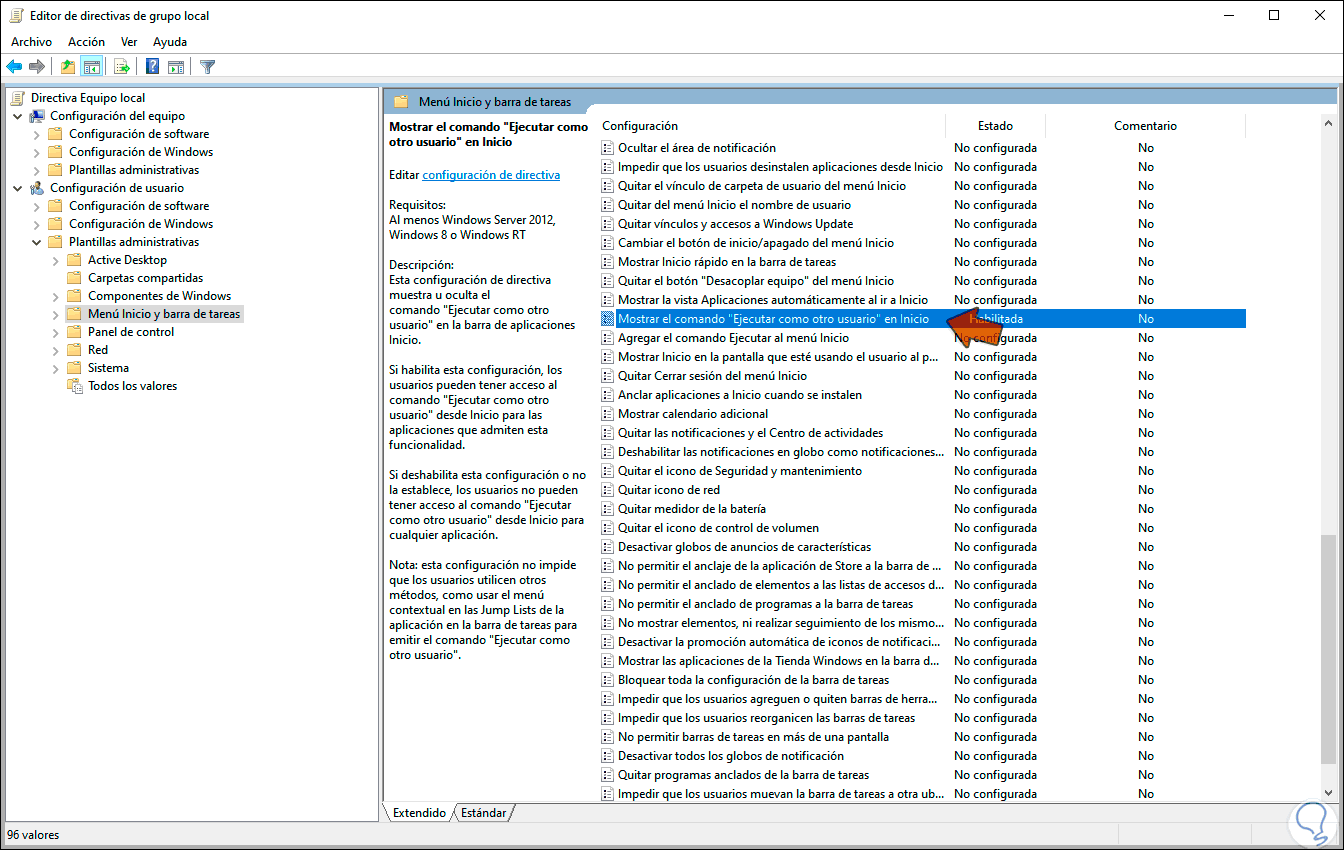Switch to the Extendido tab

pyautogui.click(x=419, y=813)
